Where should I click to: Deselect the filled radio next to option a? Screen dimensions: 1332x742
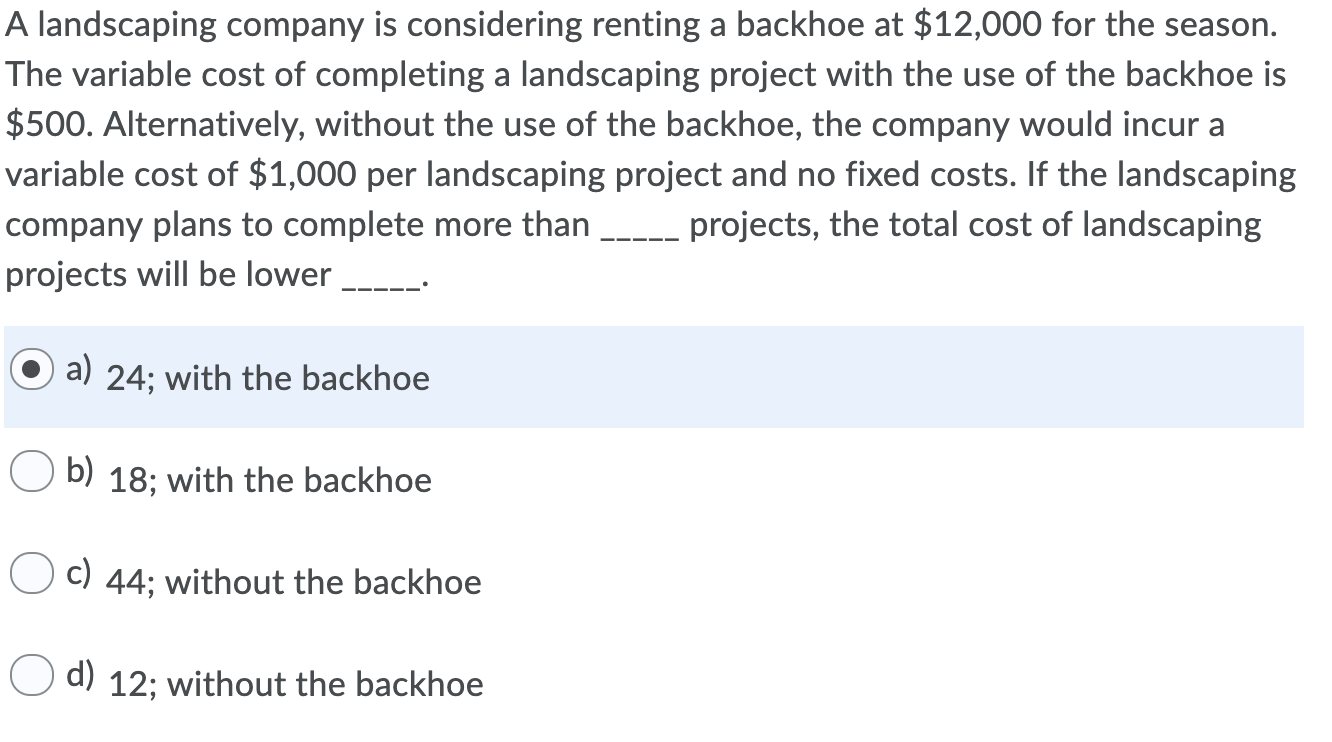(x=33, y=370)
